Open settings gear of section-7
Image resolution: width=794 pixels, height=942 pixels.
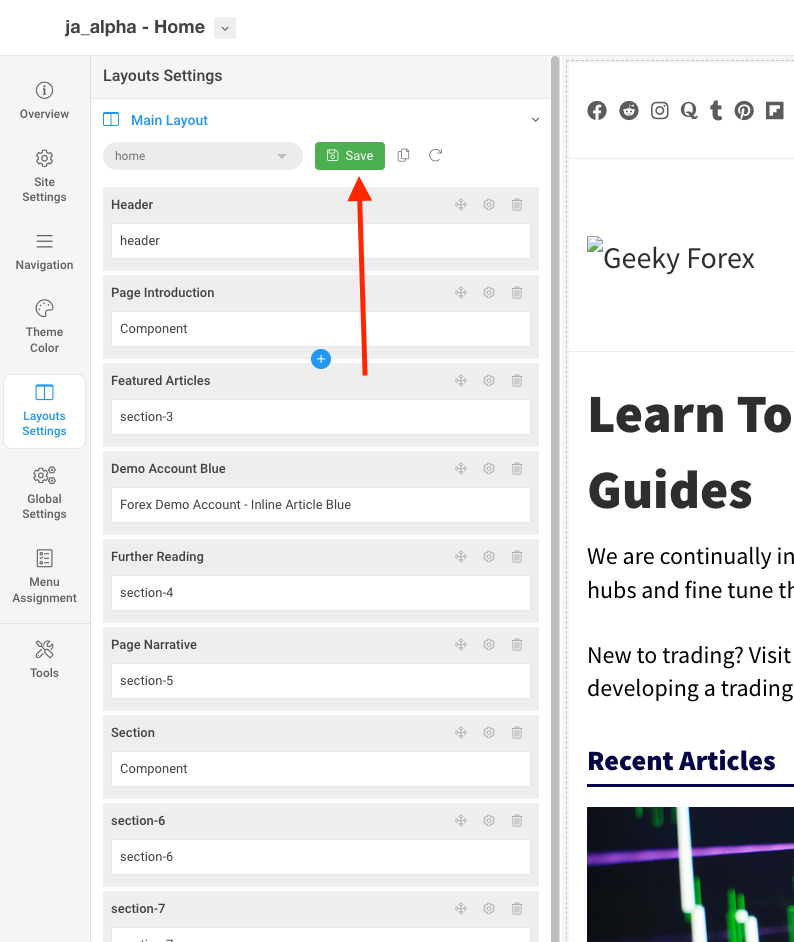tap(489, 908)
